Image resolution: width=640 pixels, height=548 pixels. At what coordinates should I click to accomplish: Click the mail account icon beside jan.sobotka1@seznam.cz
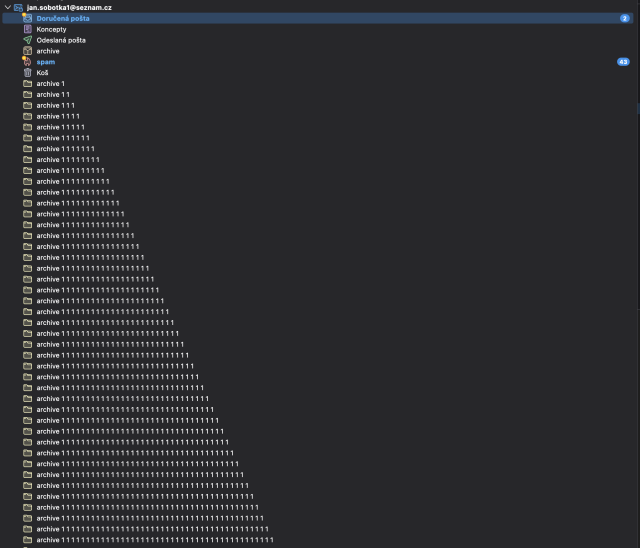(19, 7)
